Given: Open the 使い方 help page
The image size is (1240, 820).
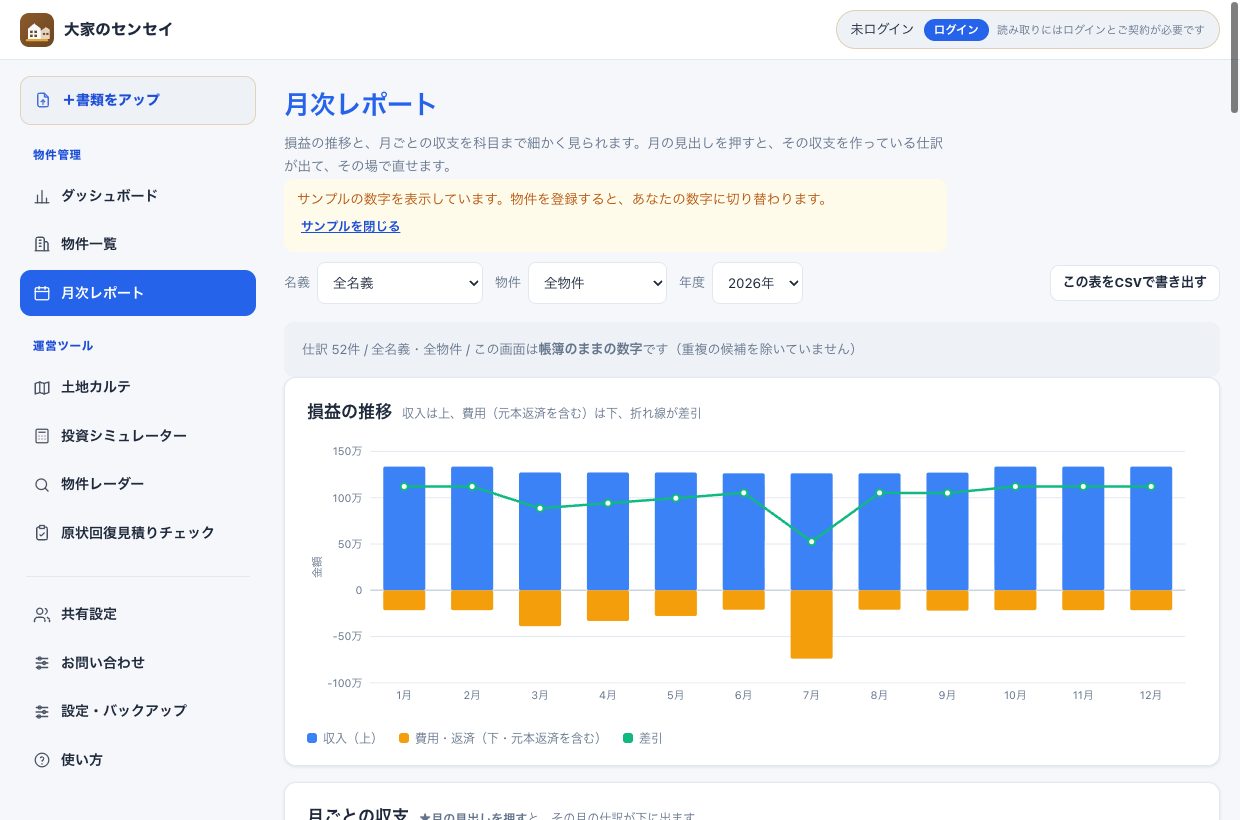Looking at the screenshot, I should point(138,760).
